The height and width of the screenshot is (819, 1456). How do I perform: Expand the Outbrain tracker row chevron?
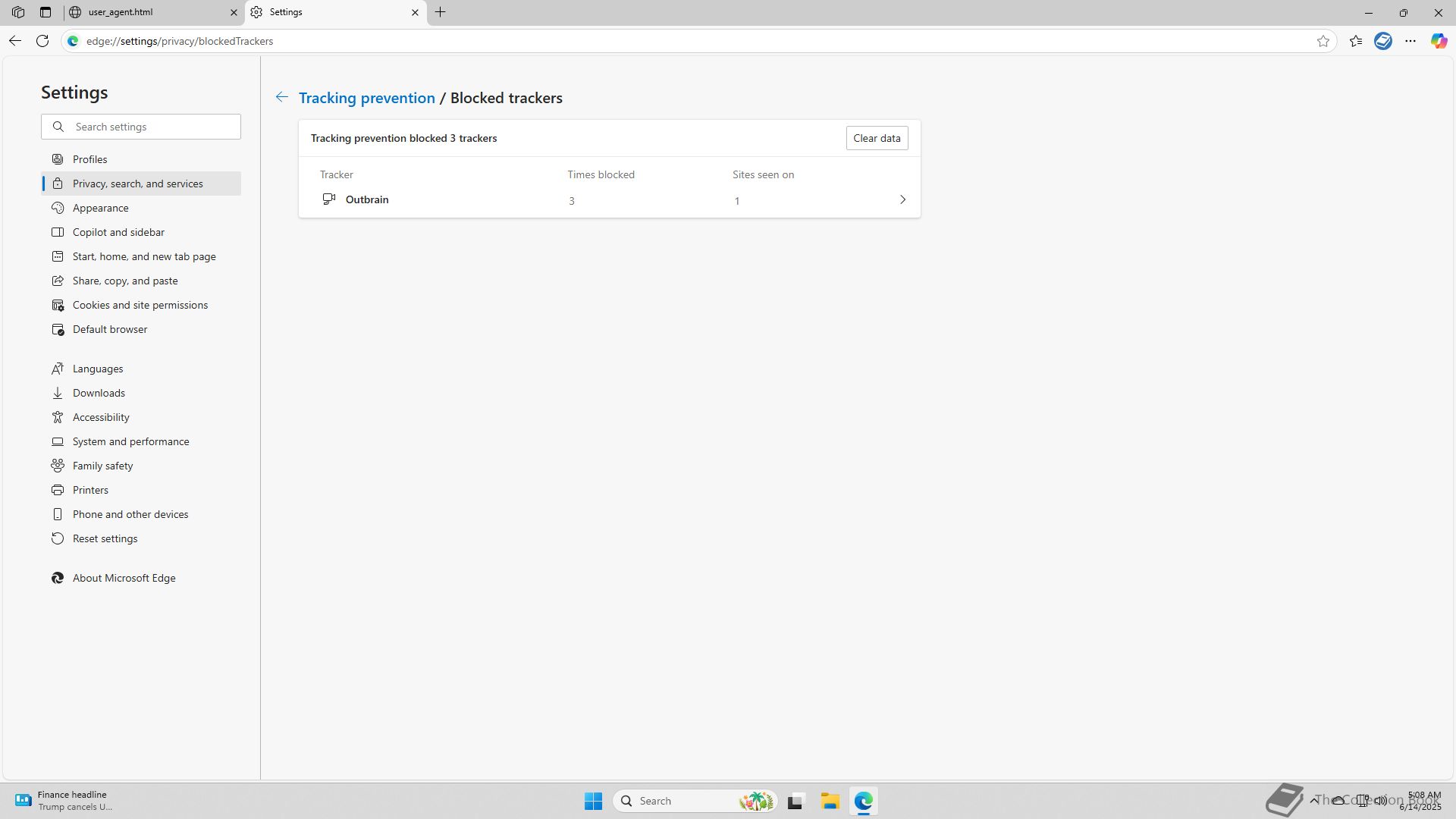902,199
